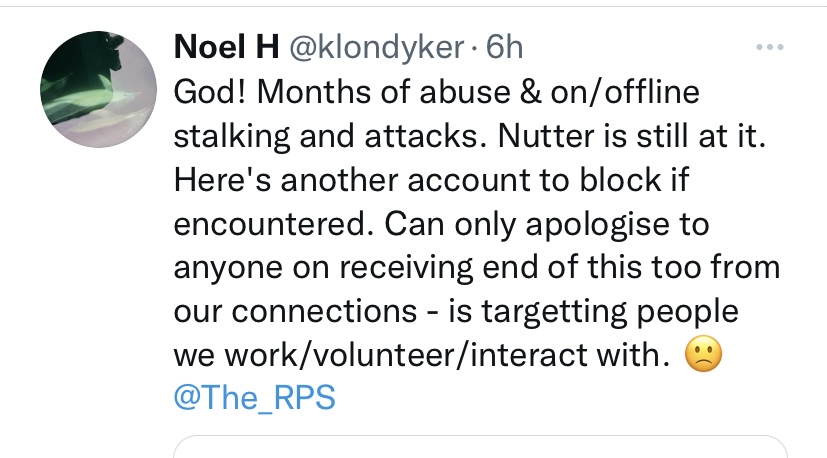
Task: Open the quoted tweet card below the text
Action: click(480, 446)
